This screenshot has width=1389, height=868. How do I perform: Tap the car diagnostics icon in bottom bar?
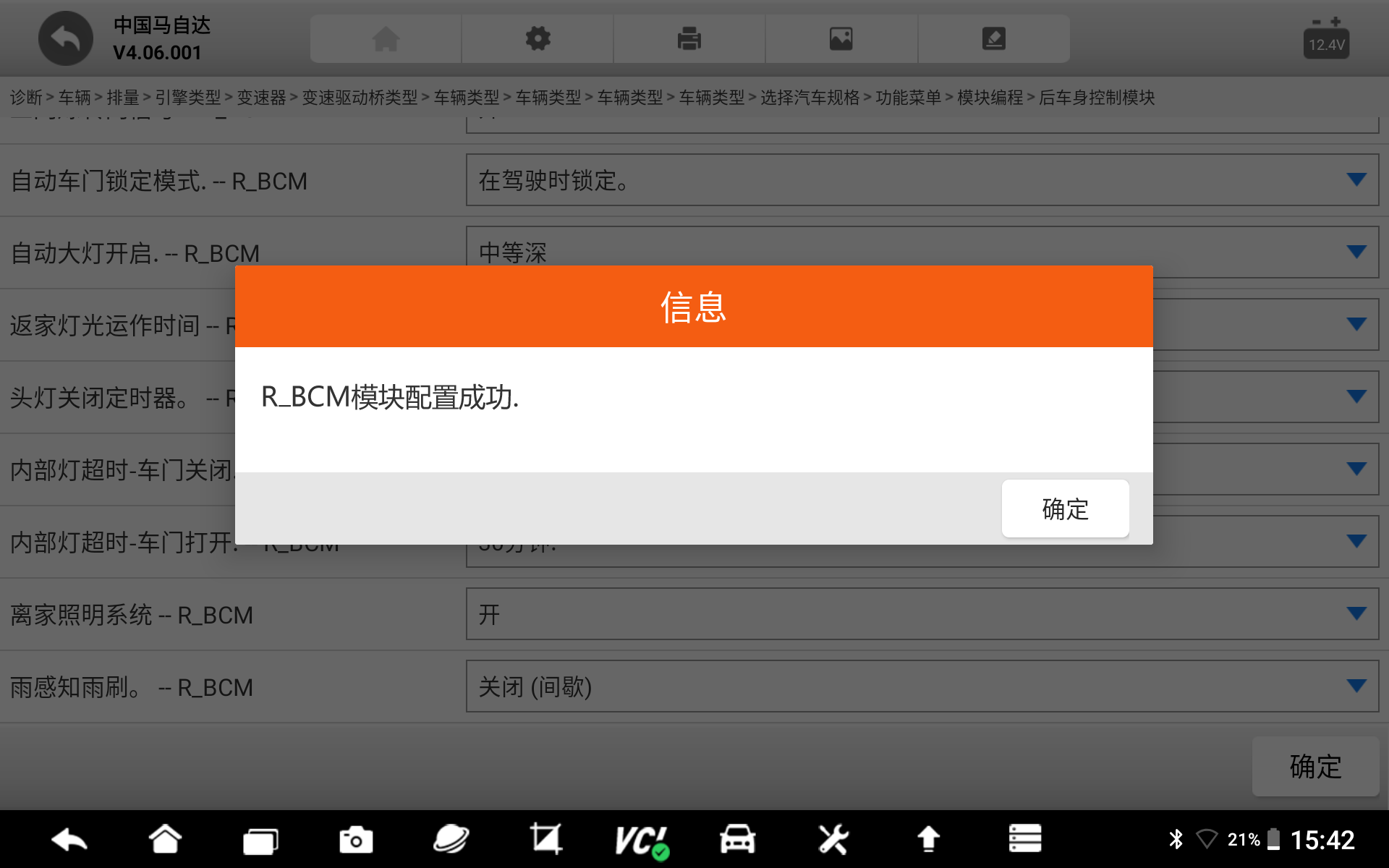[736, 839]
